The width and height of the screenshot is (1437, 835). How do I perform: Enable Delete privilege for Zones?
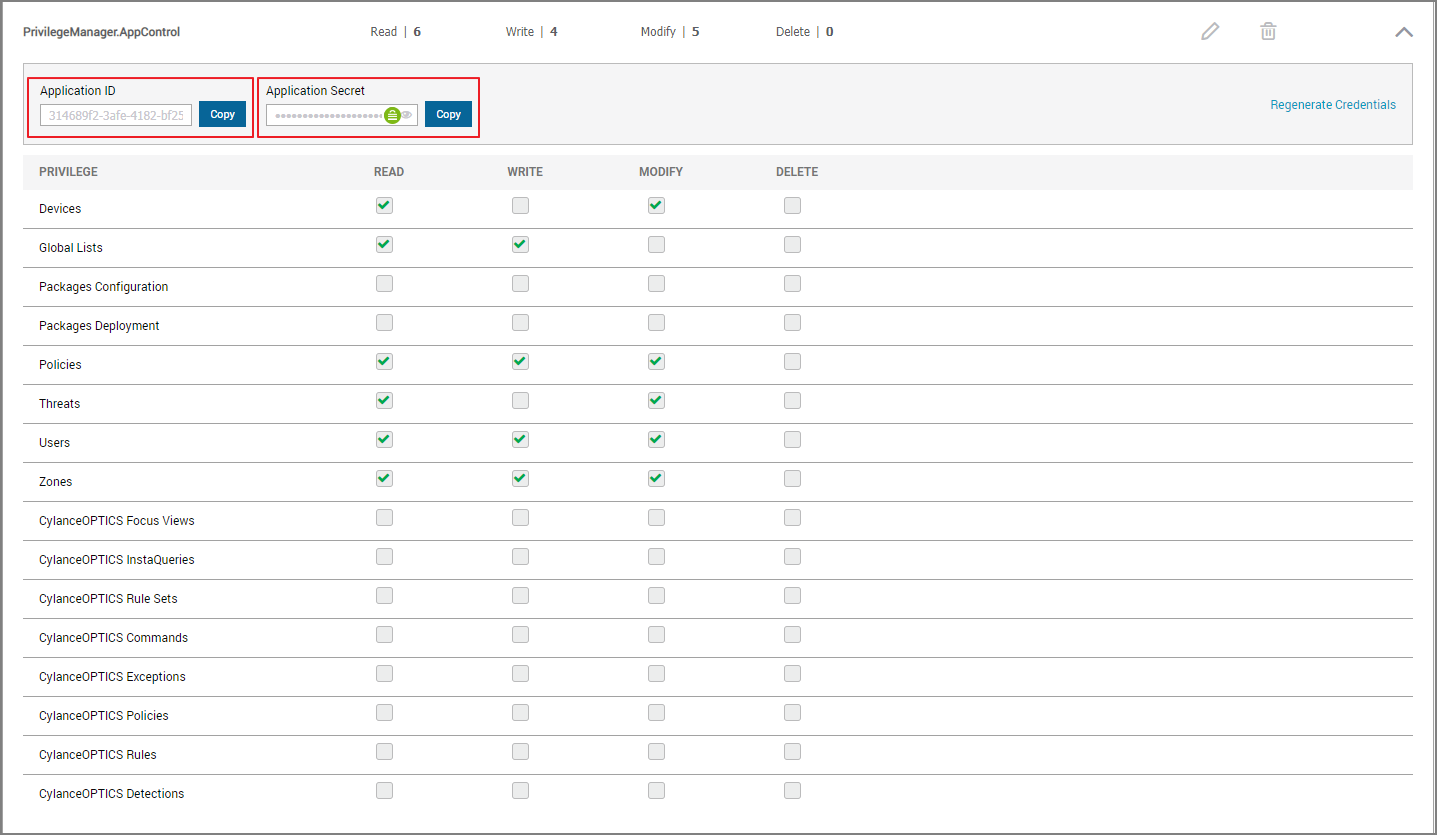792,479
